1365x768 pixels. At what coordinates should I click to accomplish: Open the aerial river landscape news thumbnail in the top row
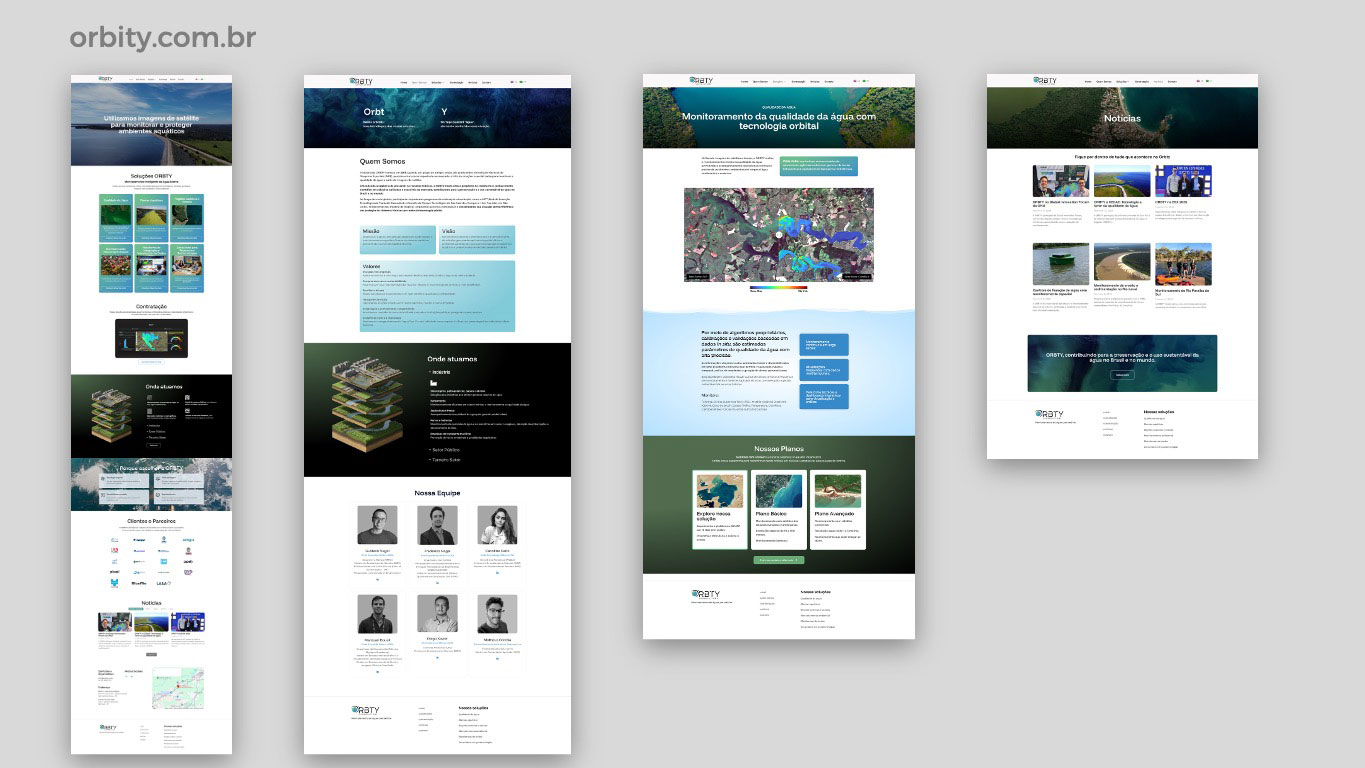1122,181
